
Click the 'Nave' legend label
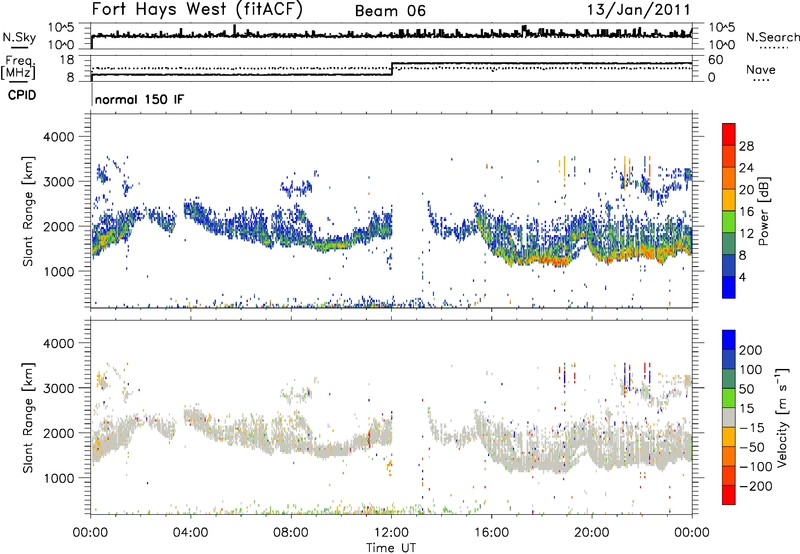(x=761, y=70)
